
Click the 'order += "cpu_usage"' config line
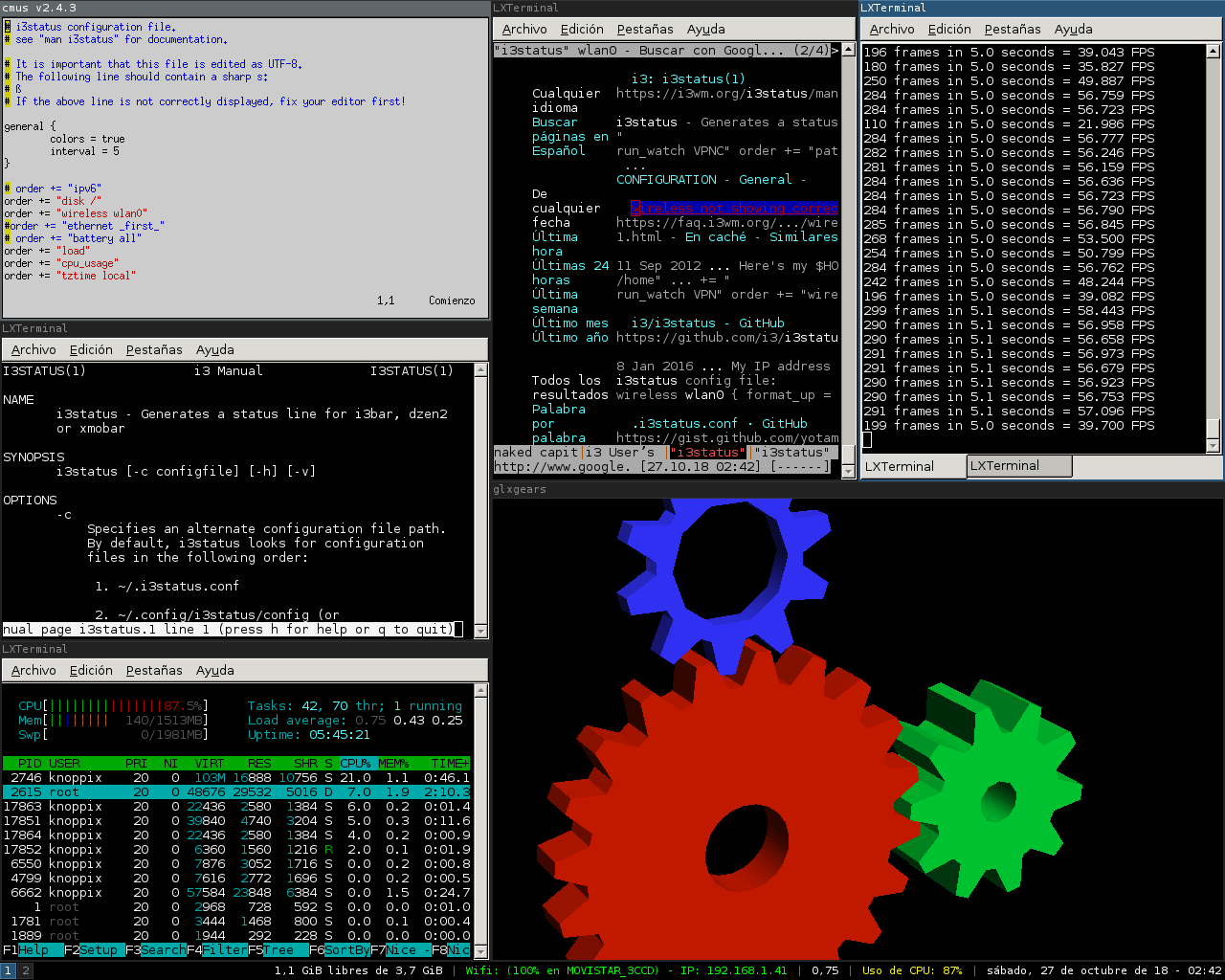61,263
